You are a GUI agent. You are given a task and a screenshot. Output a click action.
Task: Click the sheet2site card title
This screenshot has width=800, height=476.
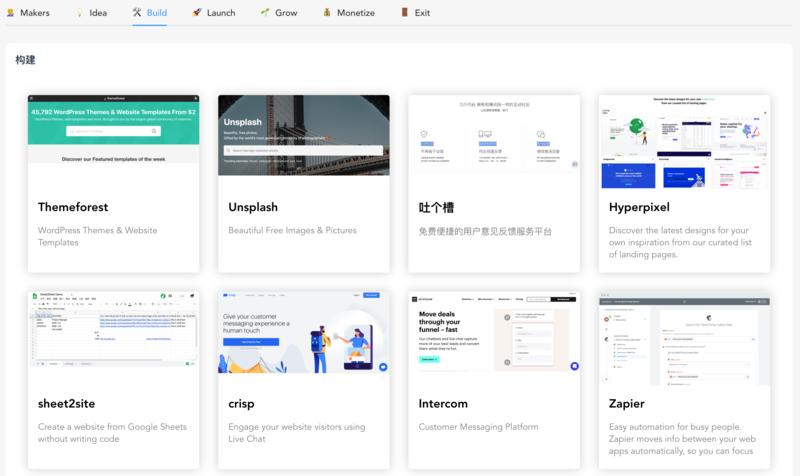pos(66,404)
